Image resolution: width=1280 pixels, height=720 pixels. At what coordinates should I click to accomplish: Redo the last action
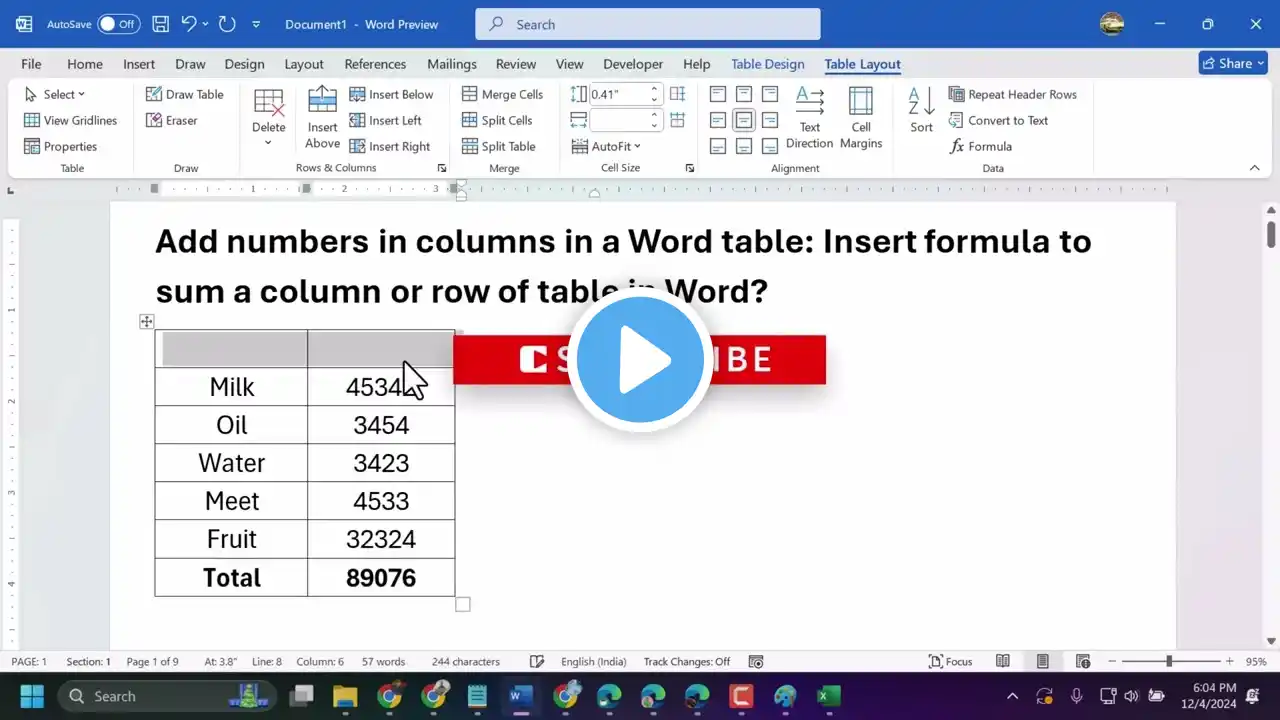[227, 24]
